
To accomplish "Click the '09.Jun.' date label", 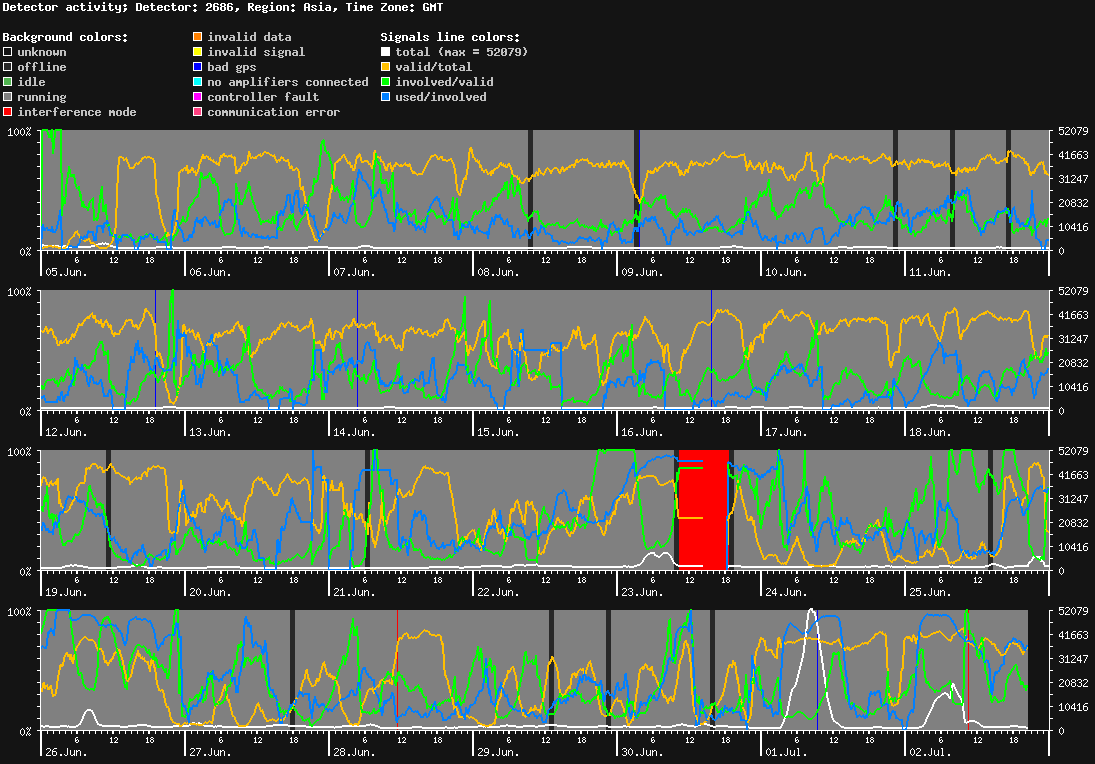I will (642, 272).
